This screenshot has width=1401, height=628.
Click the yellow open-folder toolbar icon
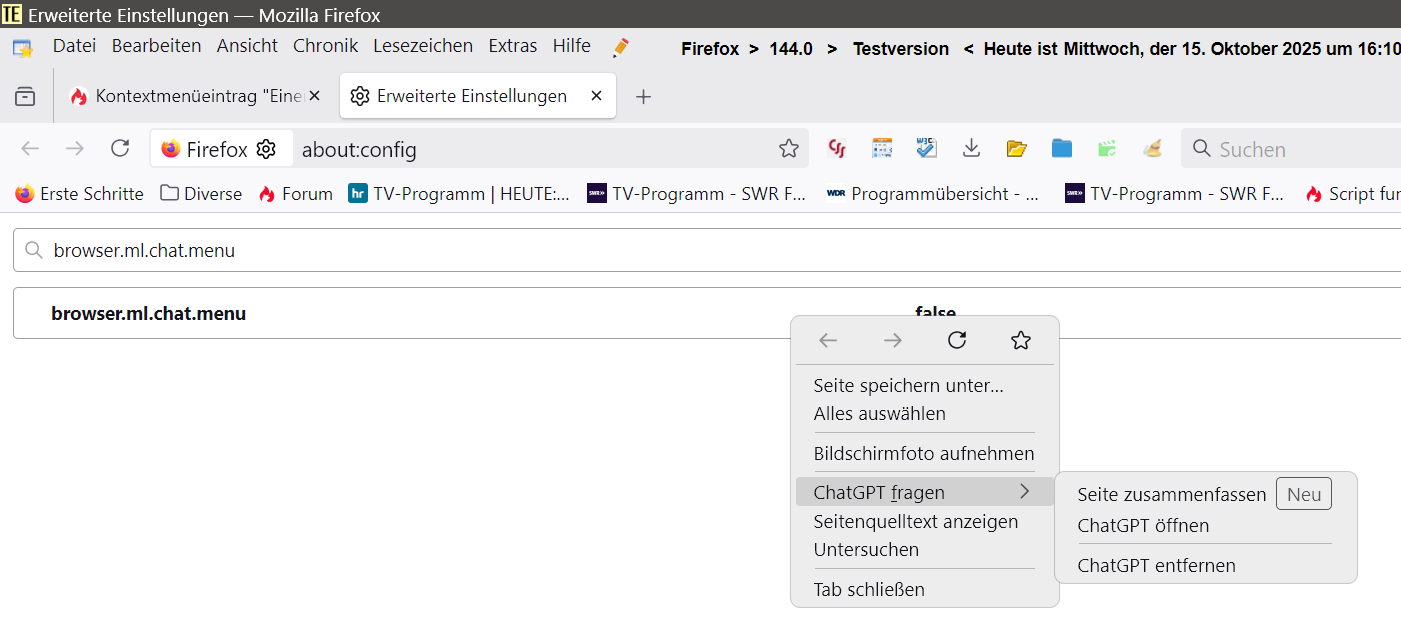tap(1017, 149)
